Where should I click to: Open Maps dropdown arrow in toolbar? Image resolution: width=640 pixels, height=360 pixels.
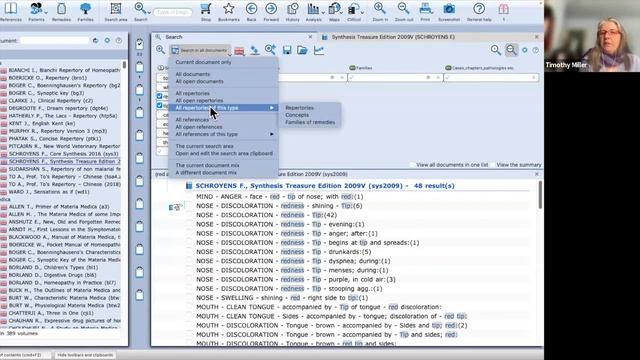point(342,13)
